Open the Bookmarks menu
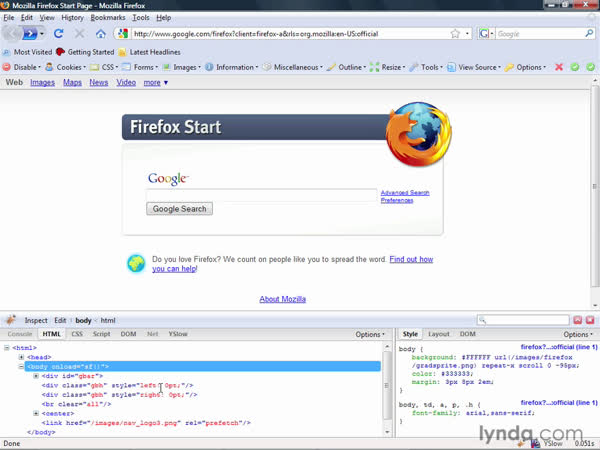The width and height of the screenshot is (600, 450). point(107,17)
